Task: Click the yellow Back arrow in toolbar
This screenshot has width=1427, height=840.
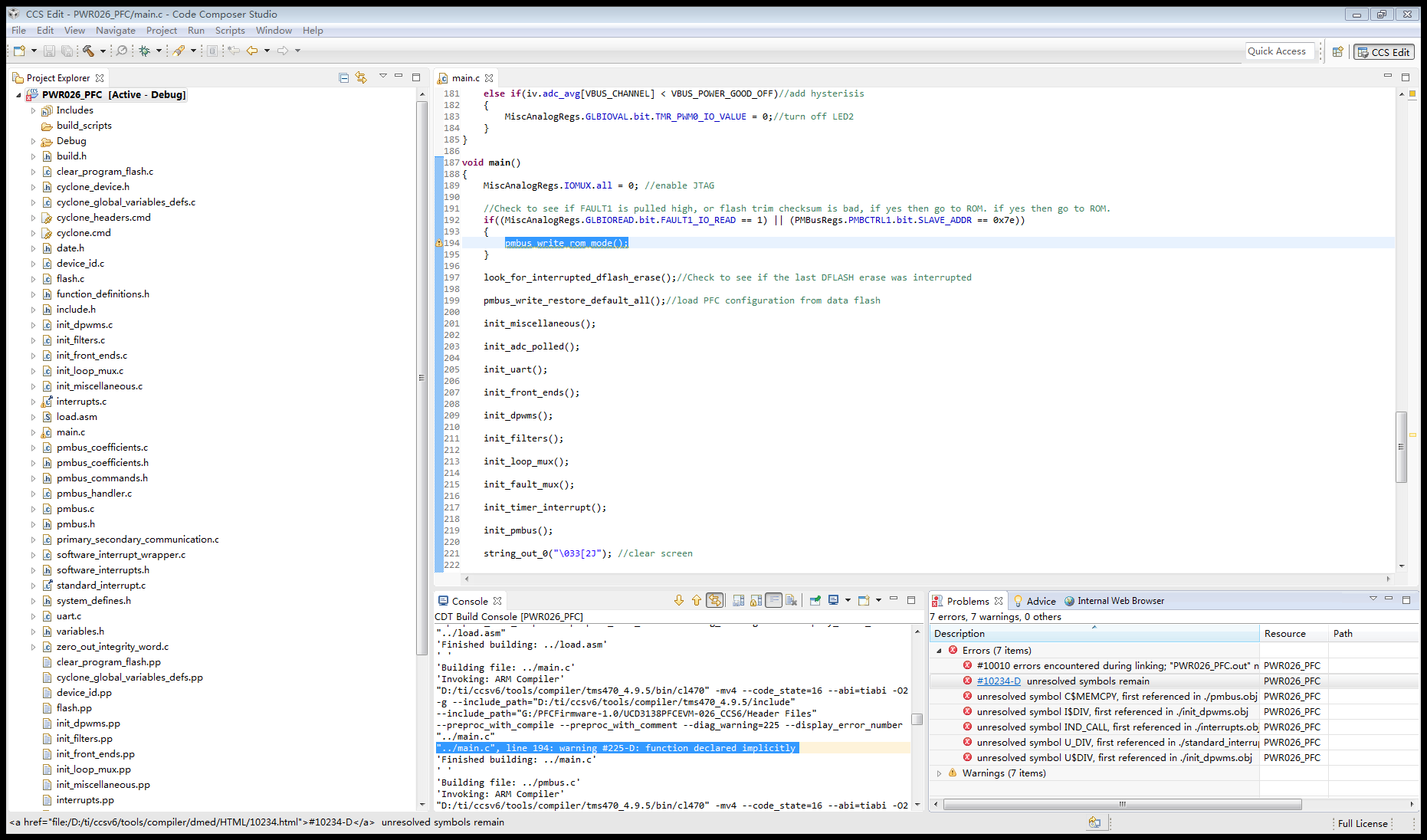Action: coord(251,51)
